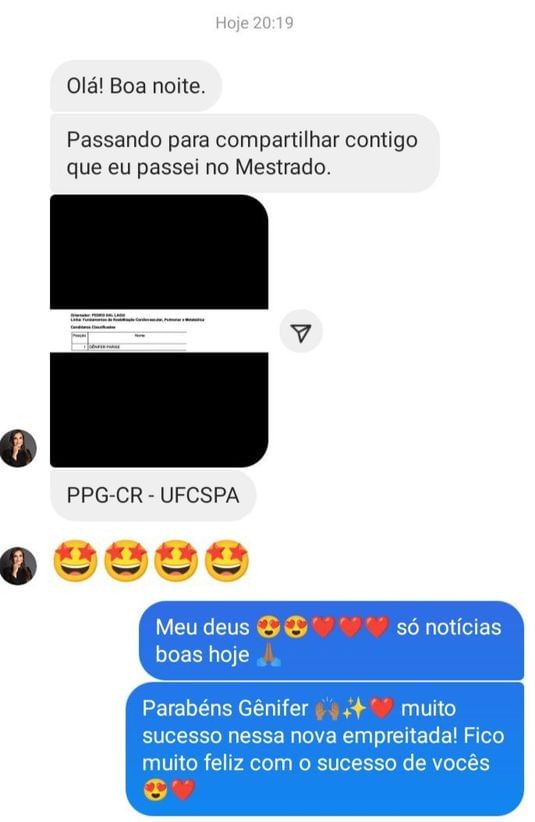Select the 'Meu deus' blue message bubble
The height and width of the screenshot is (822, 535).
[x=331, y=641]
